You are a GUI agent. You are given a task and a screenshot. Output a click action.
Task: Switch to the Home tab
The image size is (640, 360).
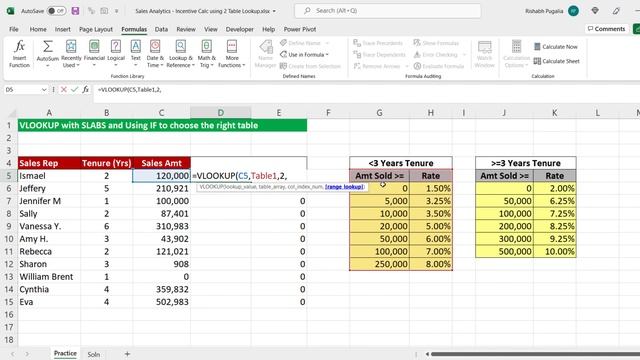pyautogui.click(x=38, y=29)
